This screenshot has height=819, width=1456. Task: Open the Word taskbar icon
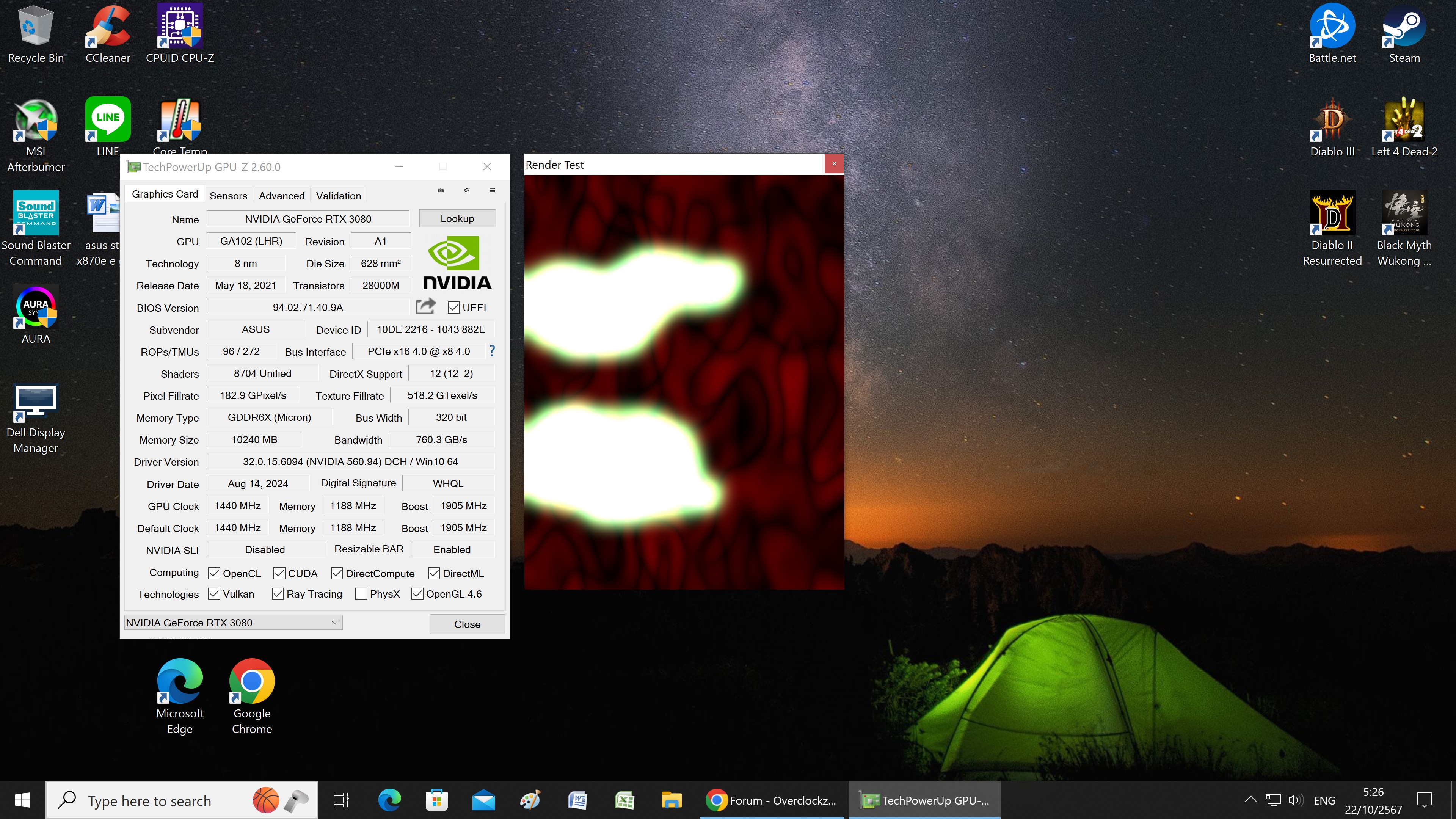click(x=577, y=800)
